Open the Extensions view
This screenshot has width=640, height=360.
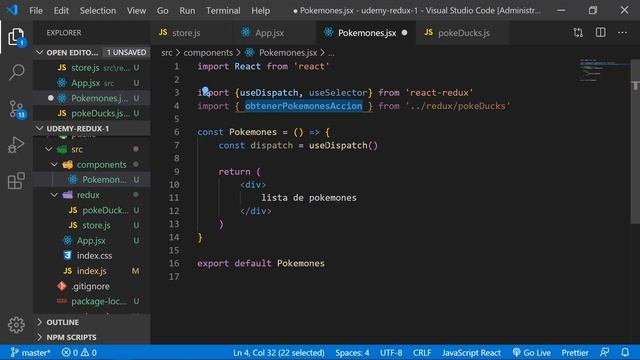coord(16,181)
